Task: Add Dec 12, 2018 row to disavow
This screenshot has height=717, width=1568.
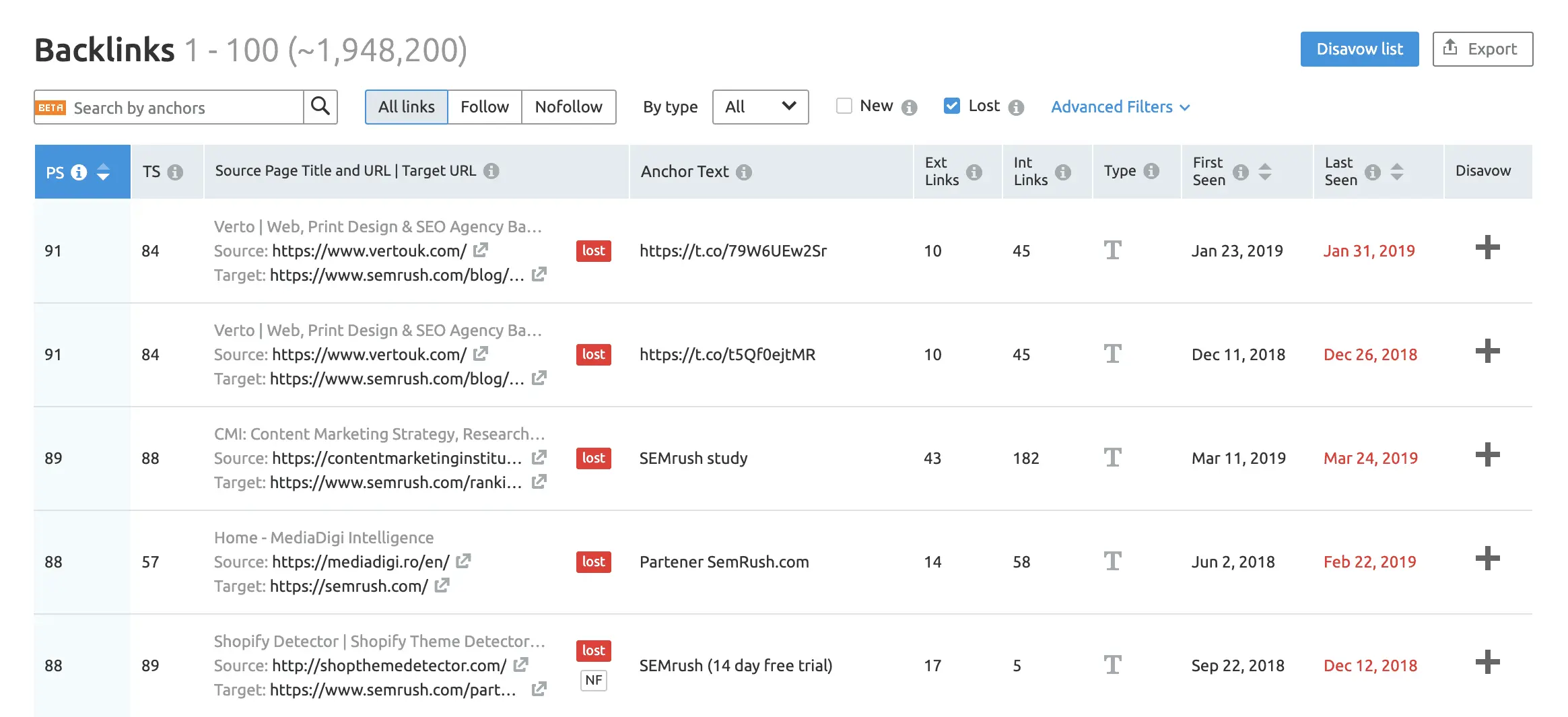Action: tap(1487, 662)
